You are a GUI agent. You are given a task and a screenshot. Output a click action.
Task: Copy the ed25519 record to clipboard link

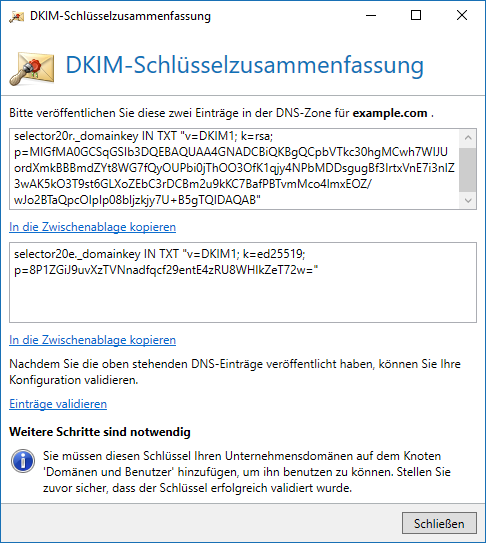[x=92, y=340]
